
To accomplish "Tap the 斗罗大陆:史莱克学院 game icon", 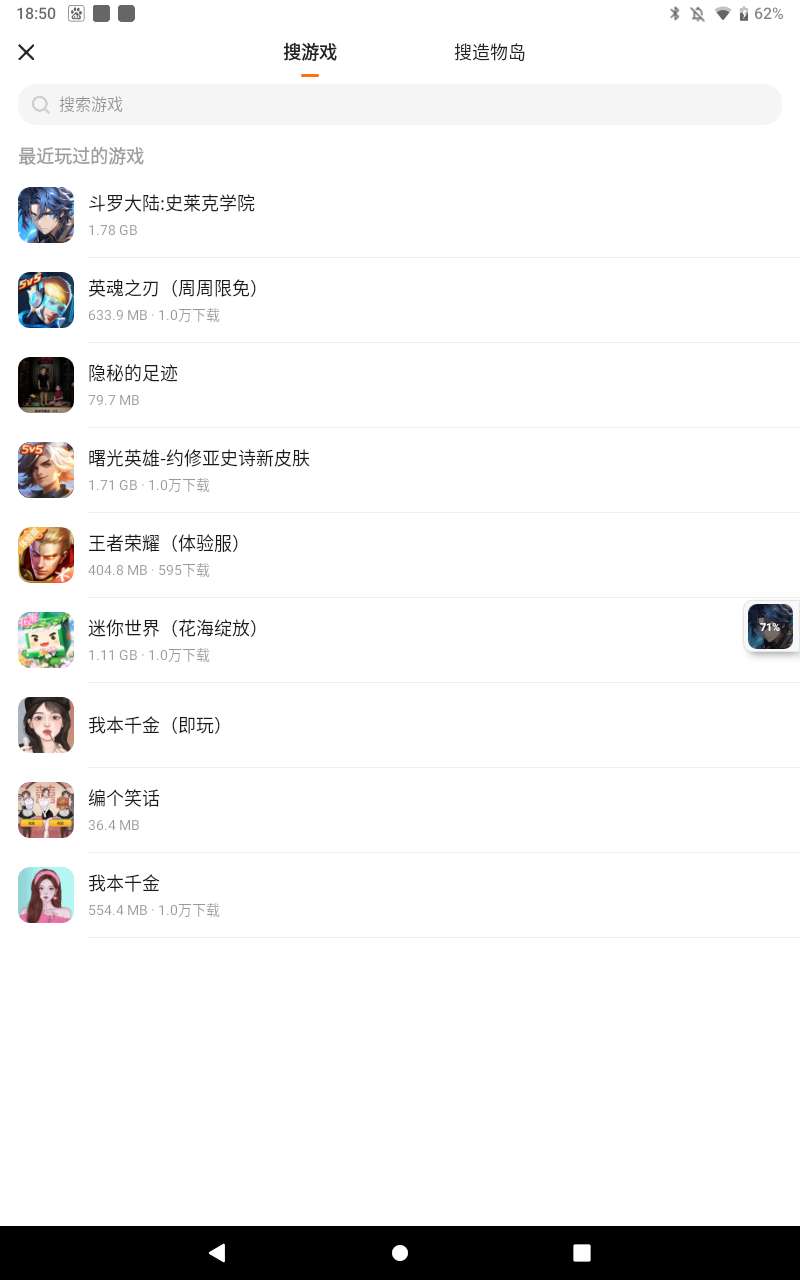I will click(x=46, y=215).
